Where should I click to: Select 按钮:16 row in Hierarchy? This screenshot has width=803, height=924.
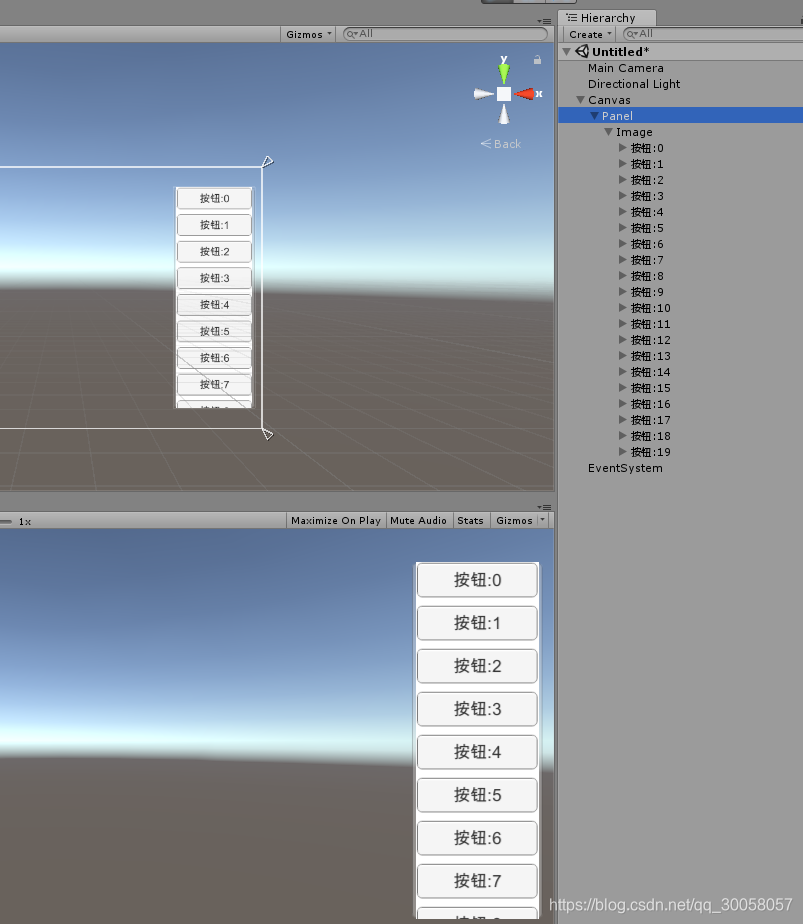[x=680, y=404]
